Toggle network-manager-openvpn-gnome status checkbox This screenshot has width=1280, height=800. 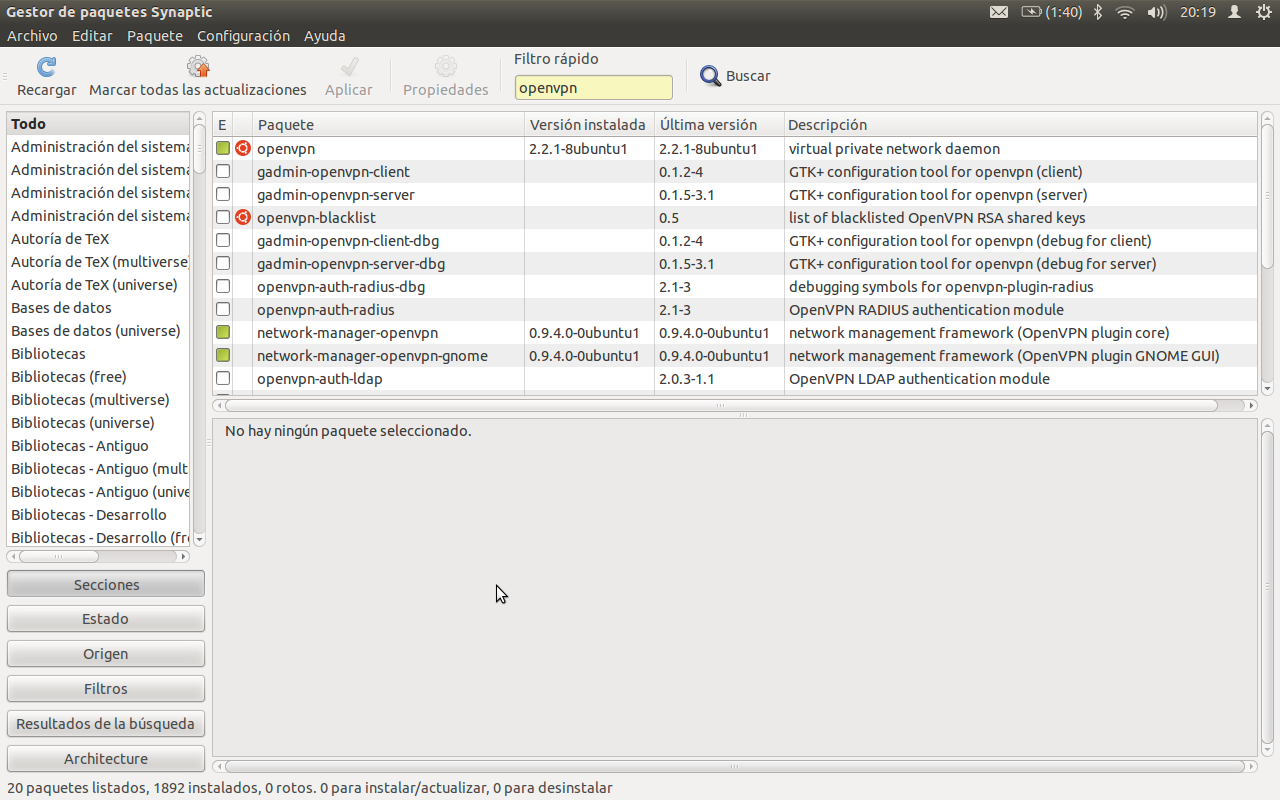tap(223, 355)
